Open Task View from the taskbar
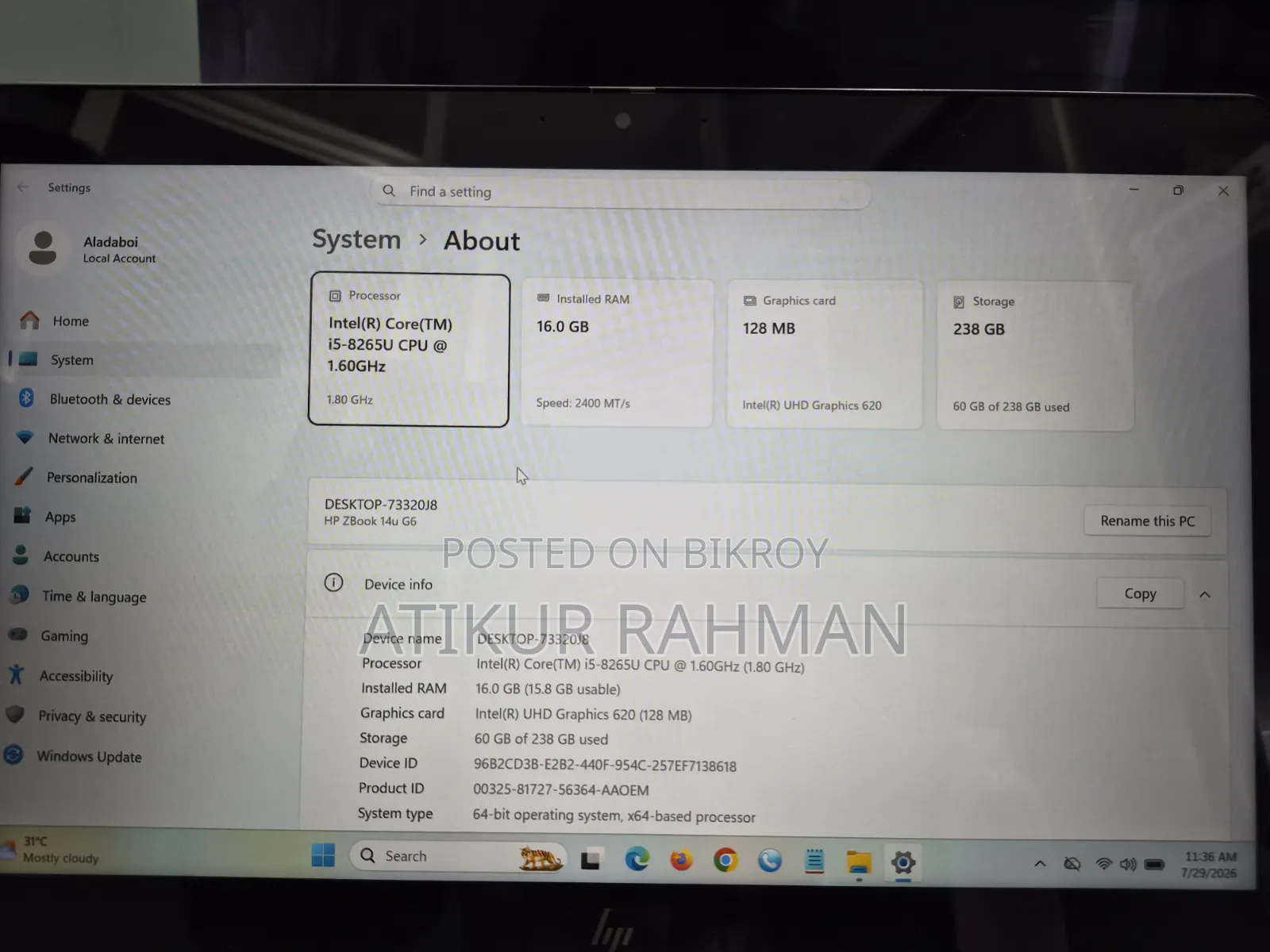Screen dimensions: 1270x952 click(x=591, y=859)
